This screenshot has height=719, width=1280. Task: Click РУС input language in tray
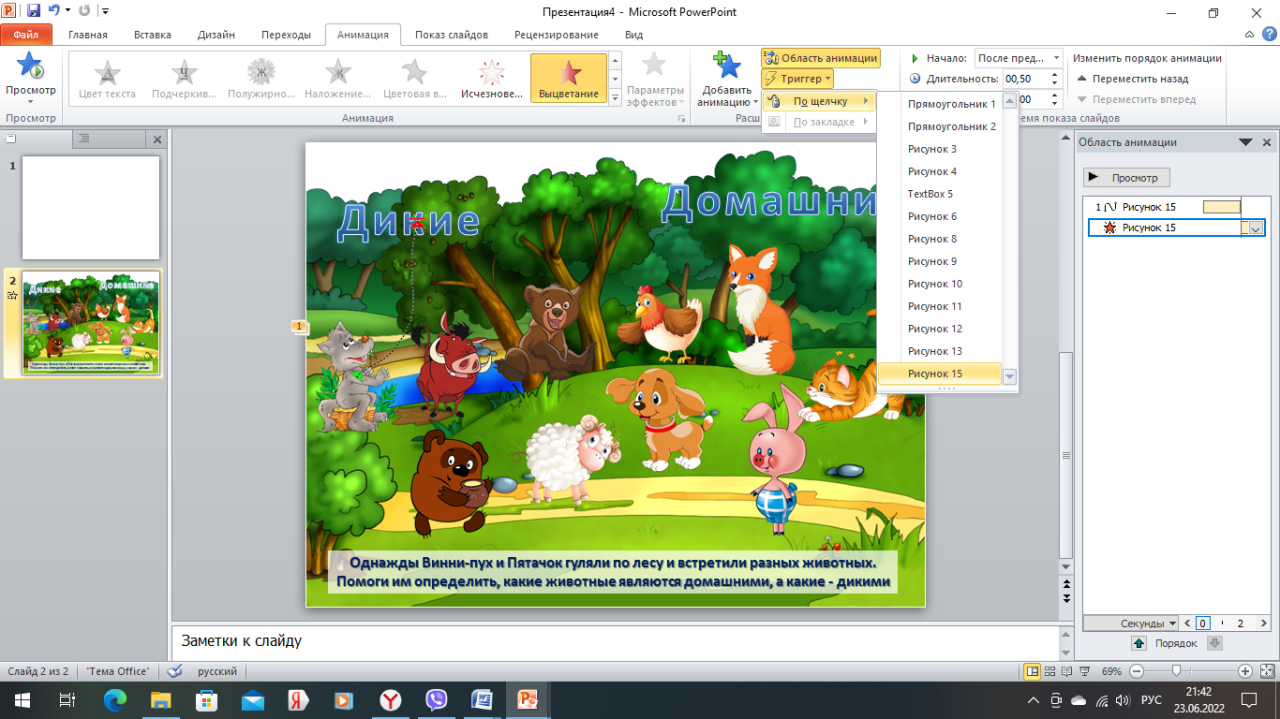coord(1151,699)
